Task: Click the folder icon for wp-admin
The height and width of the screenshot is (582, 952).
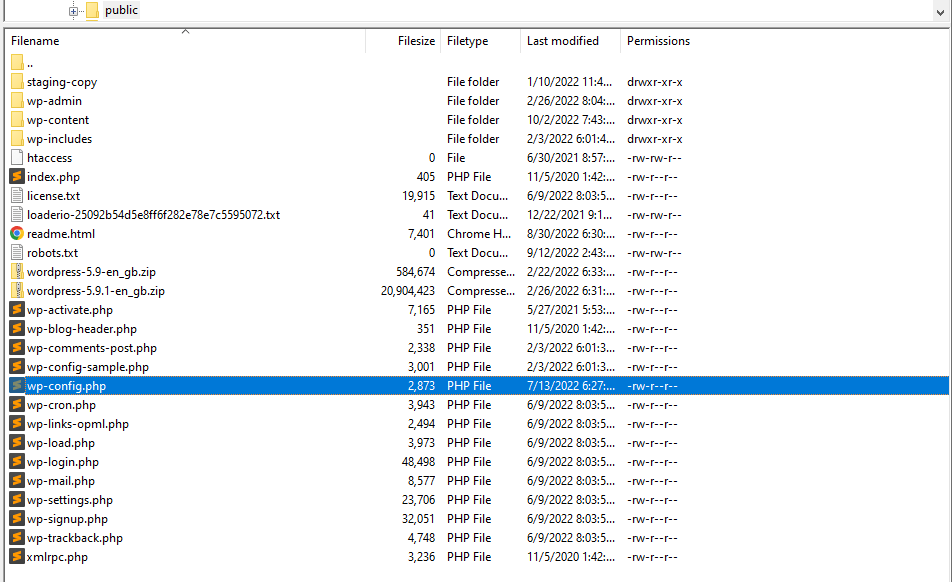Action: pyautogui.click(x=17, y=101)
